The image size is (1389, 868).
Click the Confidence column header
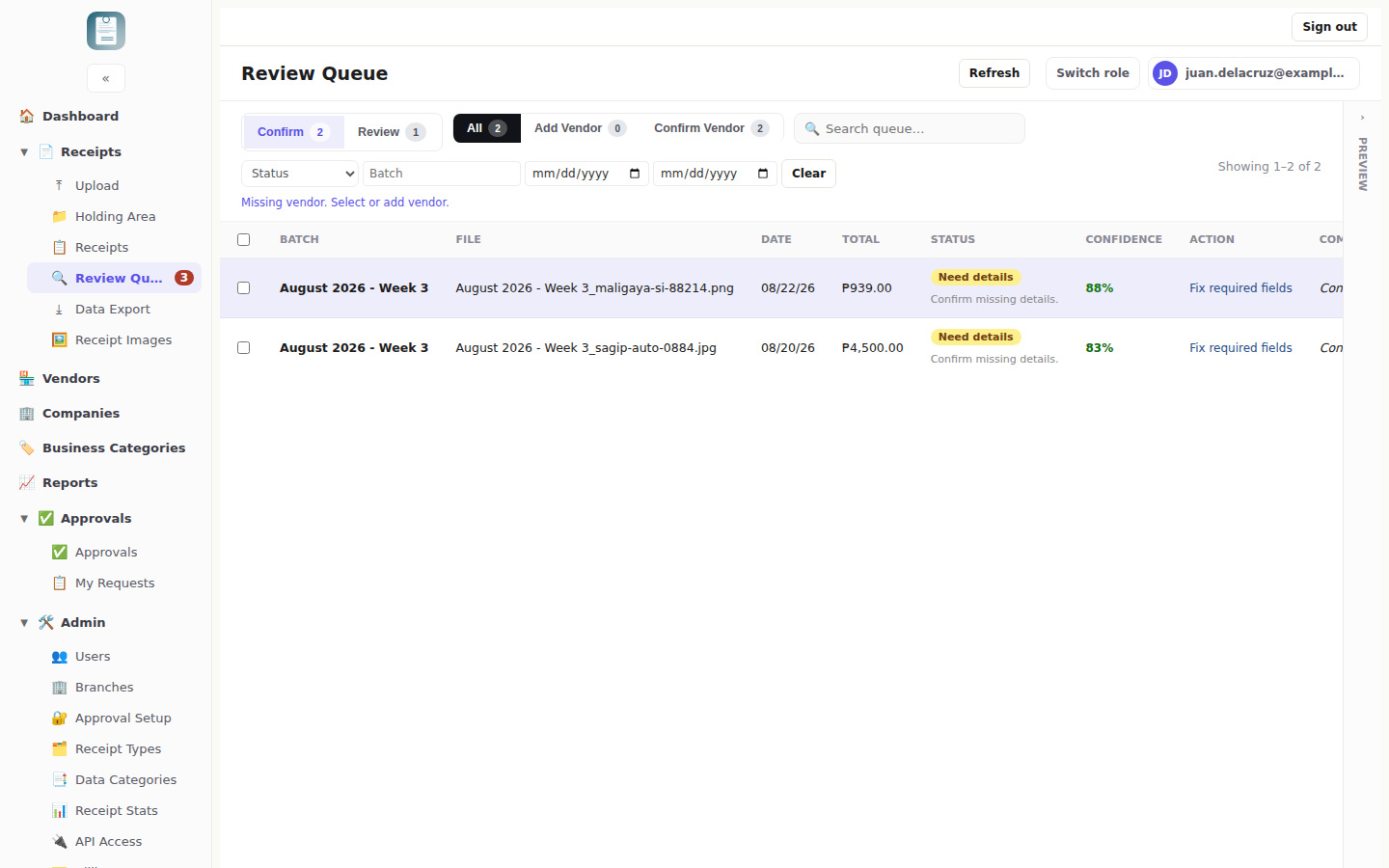tap(1124, 239)
